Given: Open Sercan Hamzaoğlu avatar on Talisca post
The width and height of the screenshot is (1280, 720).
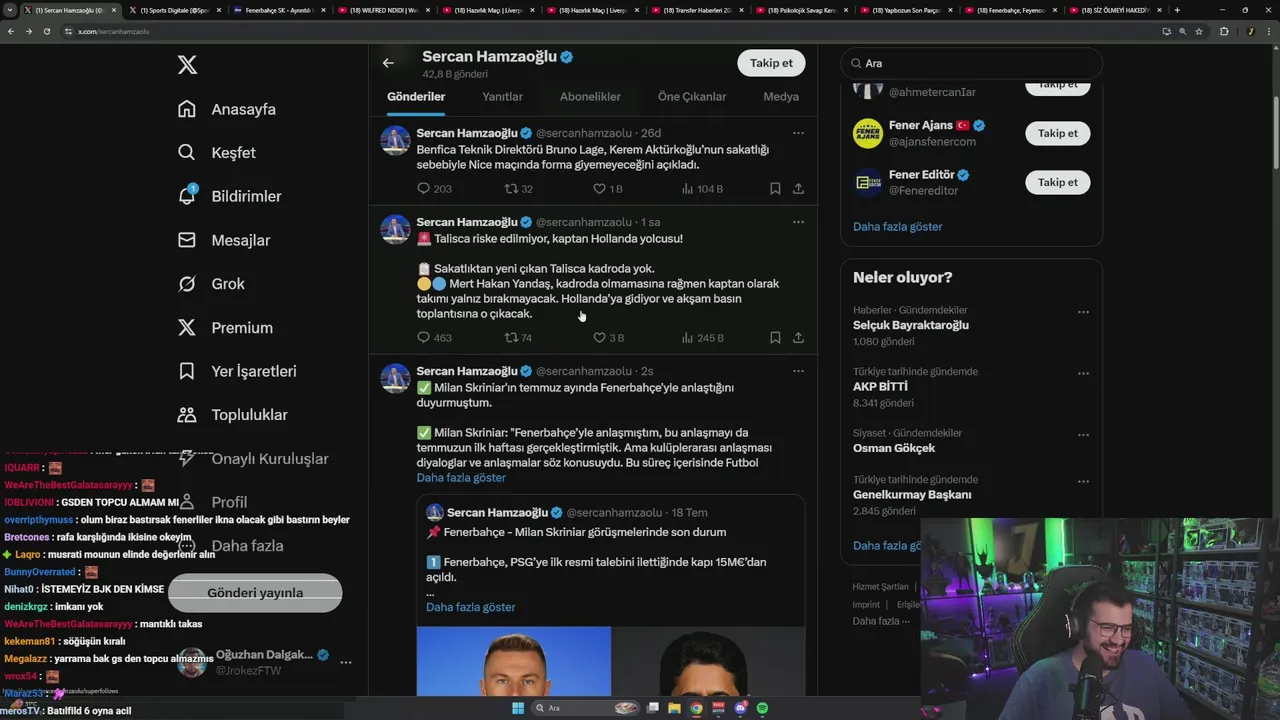Looking at the screenshot, I should [396, 229].
